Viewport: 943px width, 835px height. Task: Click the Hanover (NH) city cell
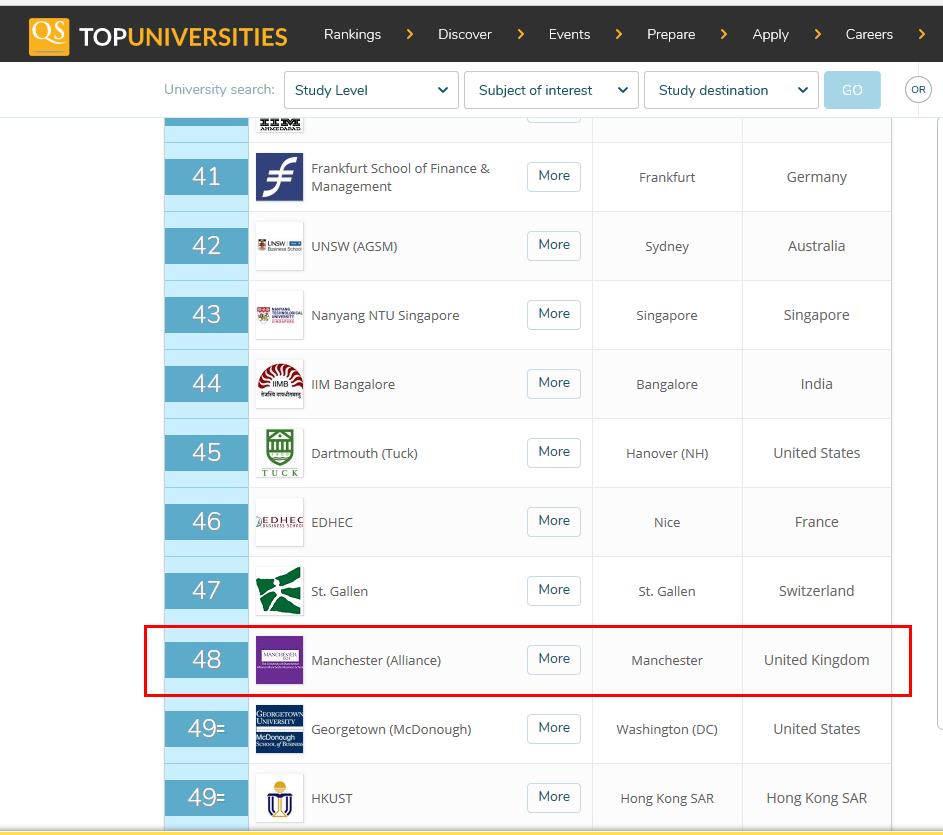667,453
